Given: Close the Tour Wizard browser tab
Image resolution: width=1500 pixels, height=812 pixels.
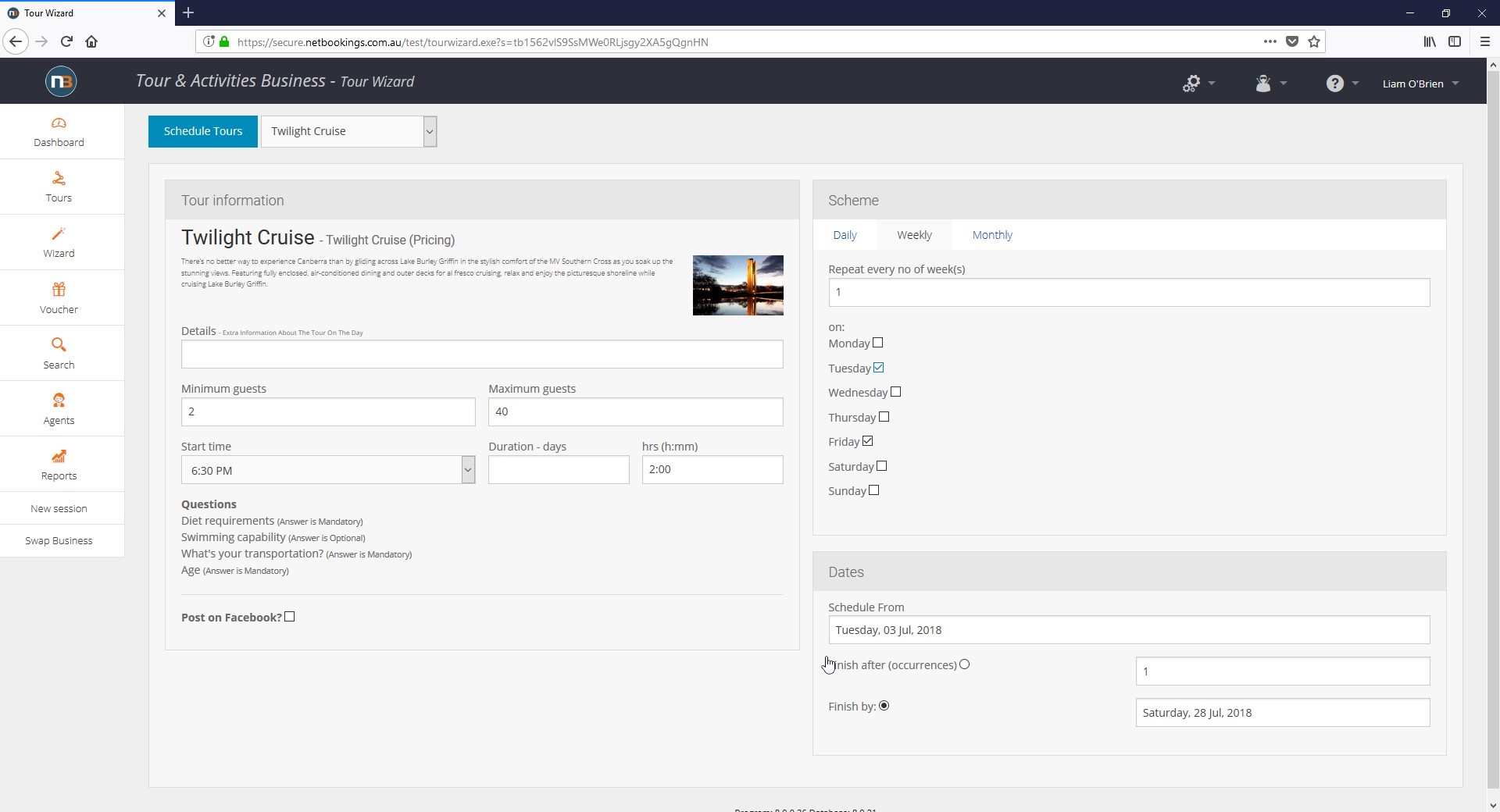Looking at the screenshot, I should (162, 12).
